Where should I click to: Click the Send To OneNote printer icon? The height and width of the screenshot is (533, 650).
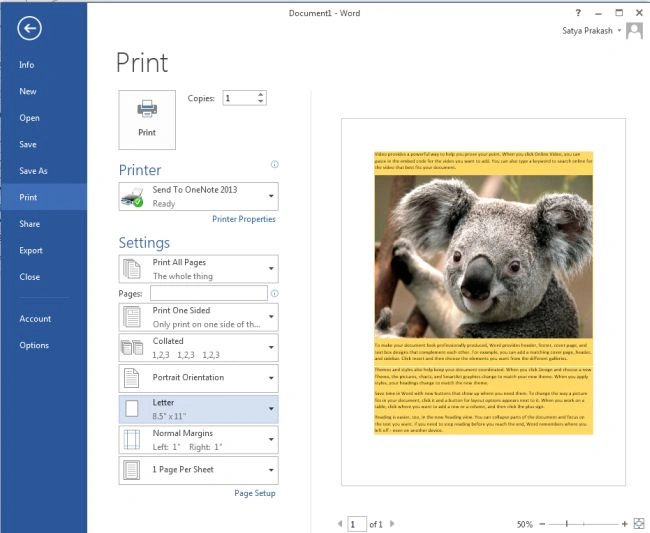pos(132,197)
